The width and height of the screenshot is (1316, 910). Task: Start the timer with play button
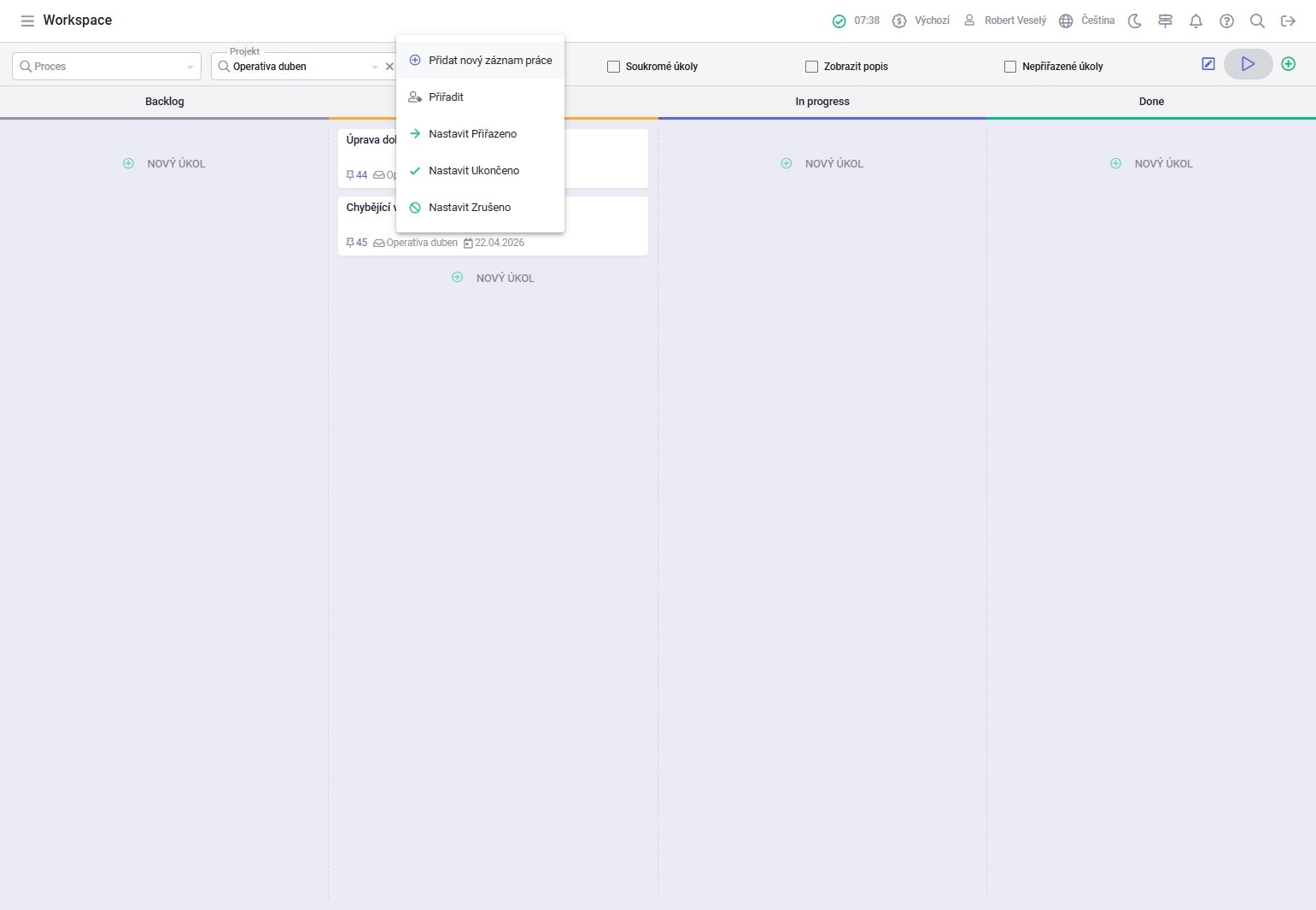coord(1248,64)
